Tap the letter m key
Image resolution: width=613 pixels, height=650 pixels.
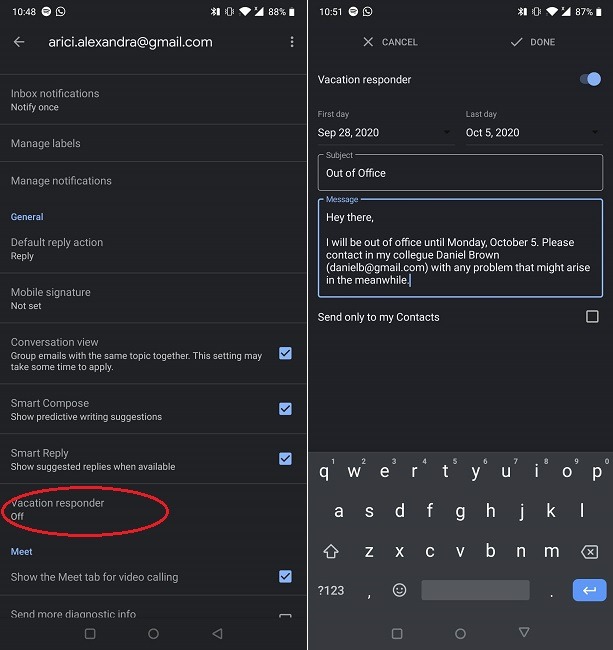click(x=551, y=551)
